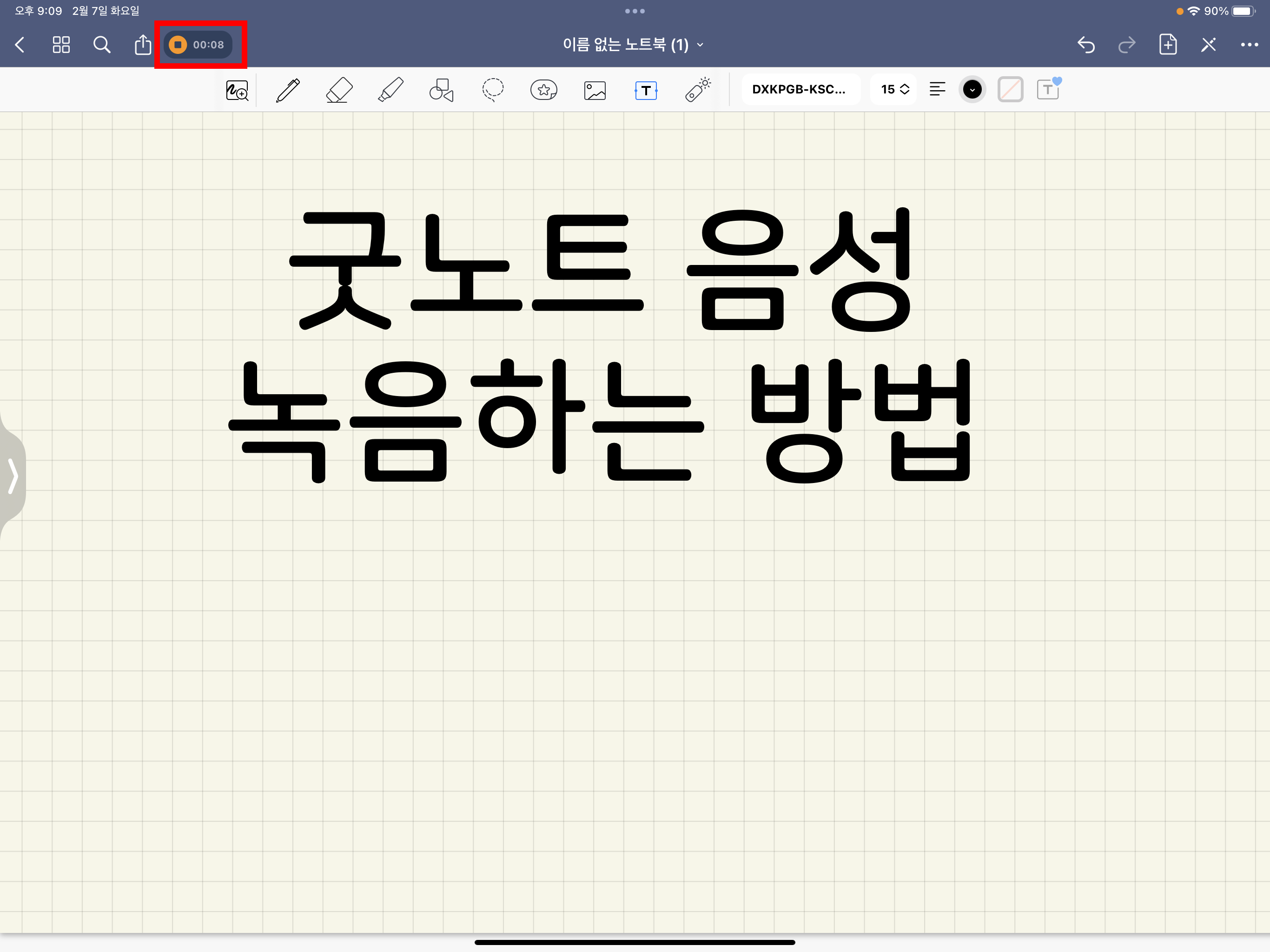The width and height of the screenshot is (1270, 952).
Task: Stop the audio recording
Action: (x=178, y=45)
